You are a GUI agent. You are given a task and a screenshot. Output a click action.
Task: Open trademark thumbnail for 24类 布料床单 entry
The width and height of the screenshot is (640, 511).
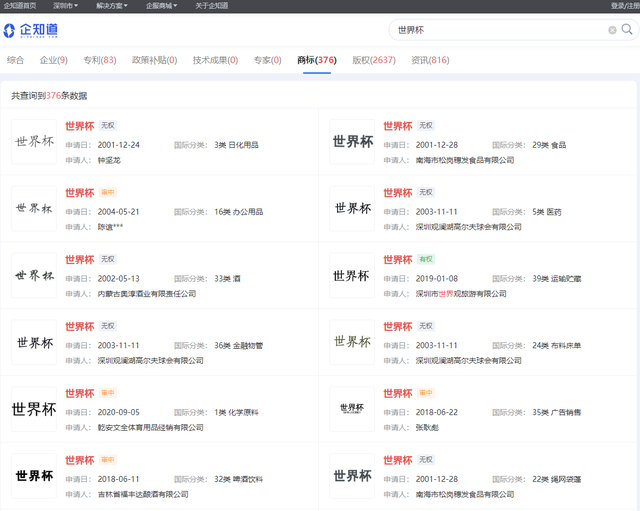[x=352, y=342]
